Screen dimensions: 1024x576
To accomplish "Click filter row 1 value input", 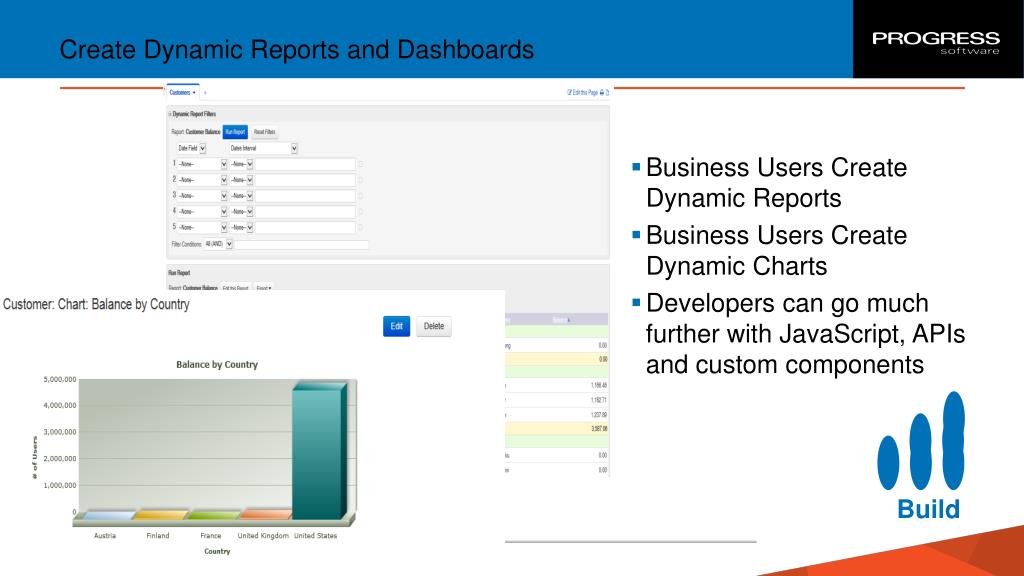I will [305, 164].
